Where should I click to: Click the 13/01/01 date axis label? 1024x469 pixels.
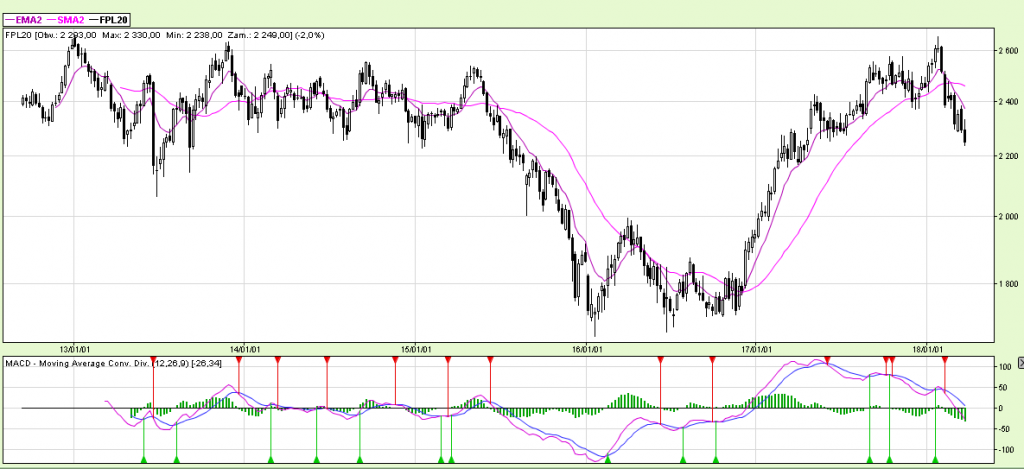point(76,349)
